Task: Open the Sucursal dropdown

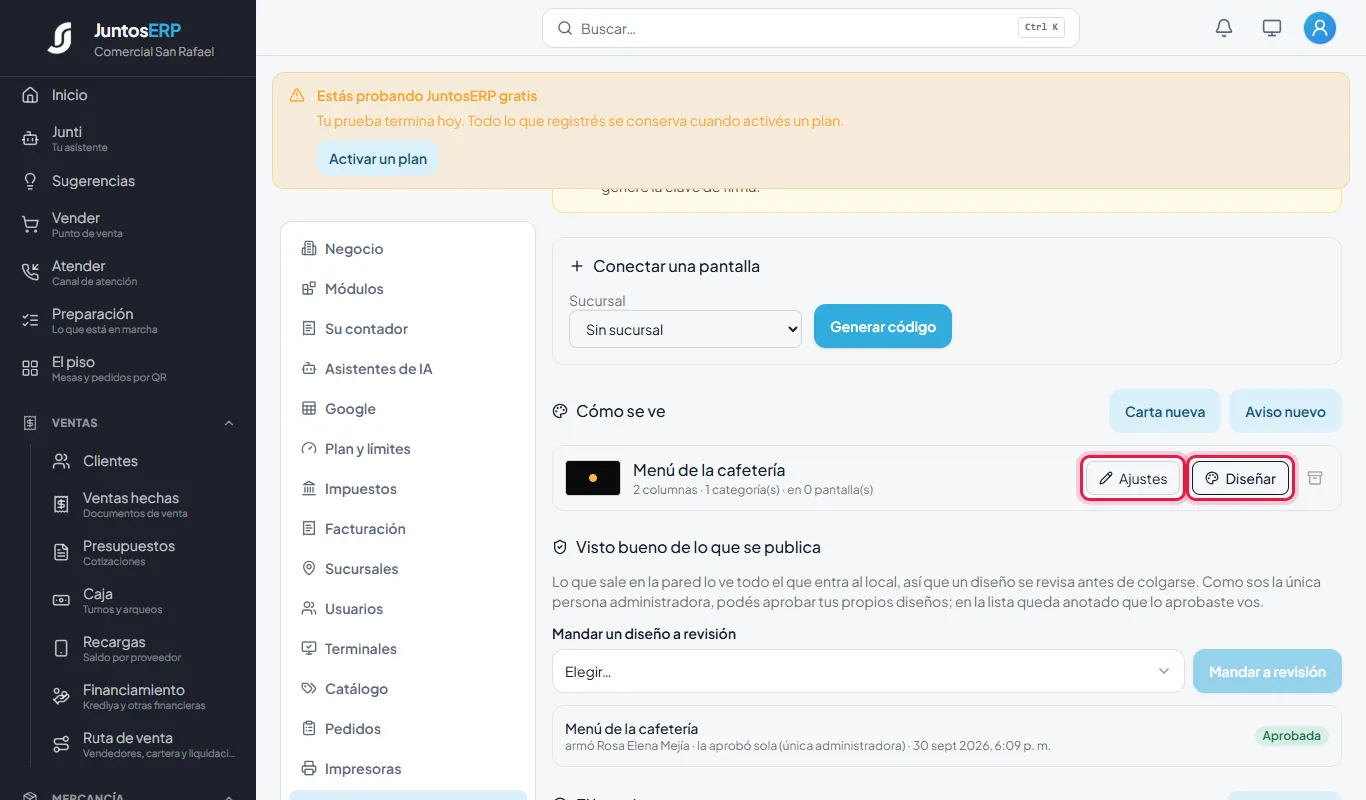Action: pos(685,329)
